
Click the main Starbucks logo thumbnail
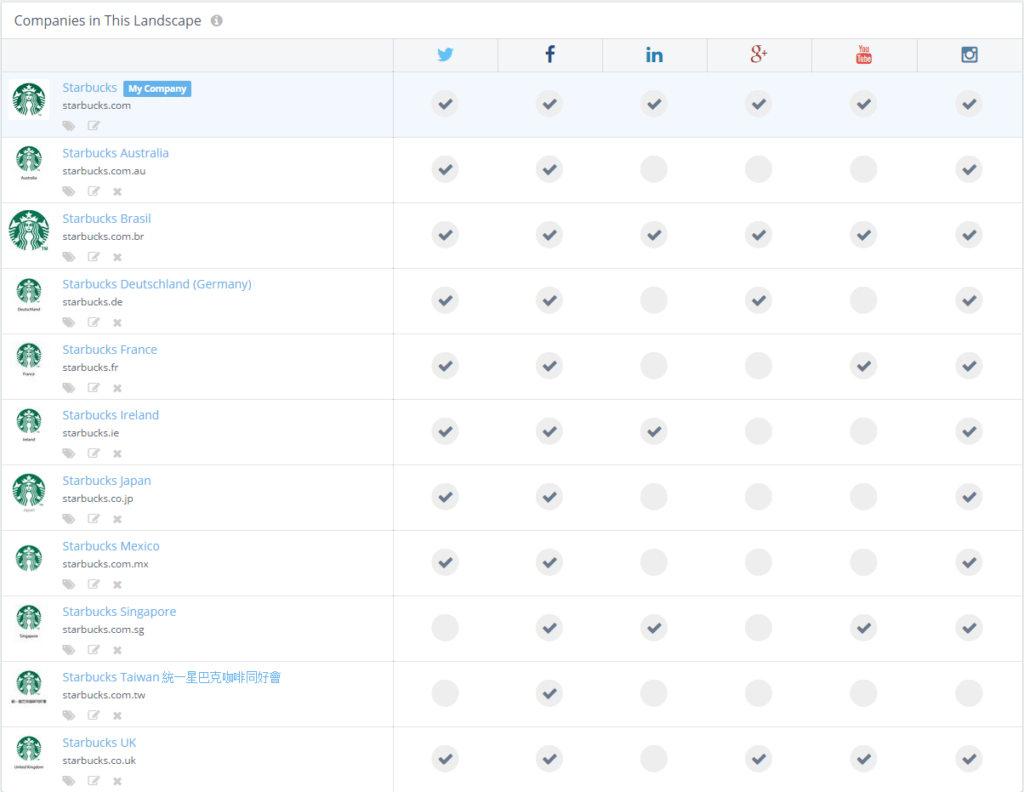pyautogui.click(x=29, y=99)
